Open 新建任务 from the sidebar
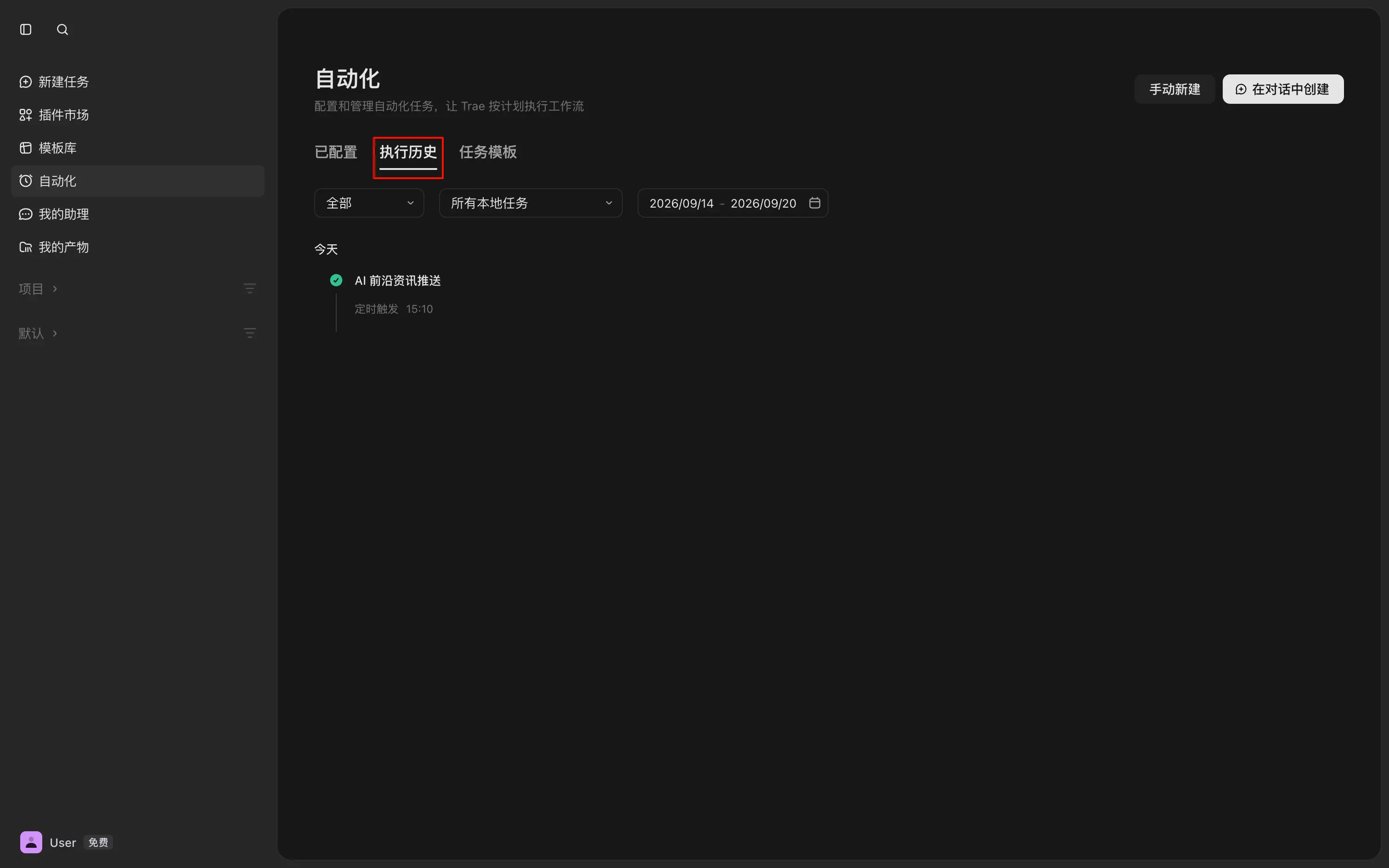The width and height of the screenshot is (1389, 868). click(138, 82)
